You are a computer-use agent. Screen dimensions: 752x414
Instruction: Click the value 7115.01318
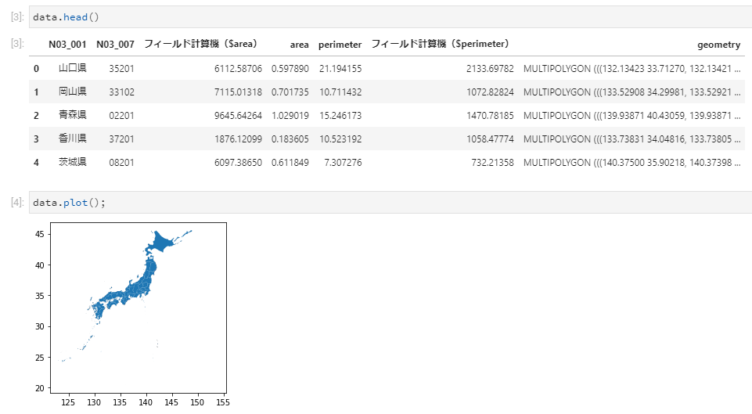(238, 92)
